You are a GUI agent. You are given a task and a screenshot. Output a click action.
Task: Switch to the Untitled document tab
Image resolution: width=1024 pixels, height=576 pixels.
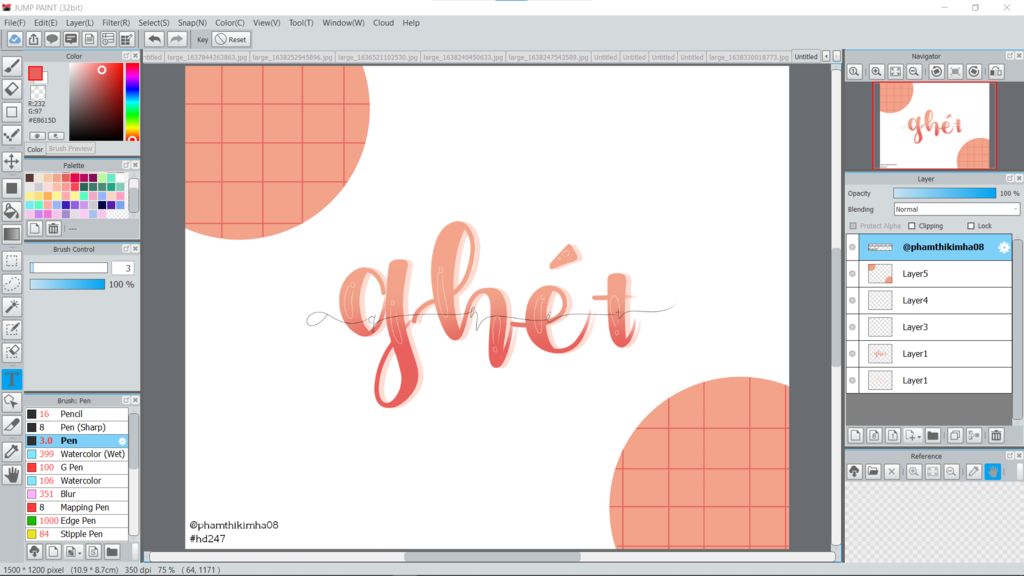[x=806, y=57]
